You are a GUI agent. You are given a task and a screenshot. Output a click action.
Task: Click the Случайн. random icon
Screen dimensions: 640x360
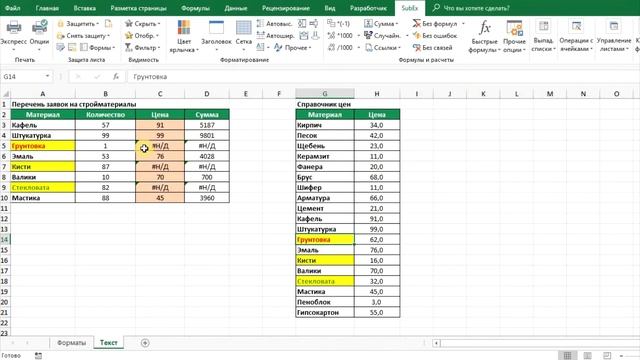tap(368, 36)
